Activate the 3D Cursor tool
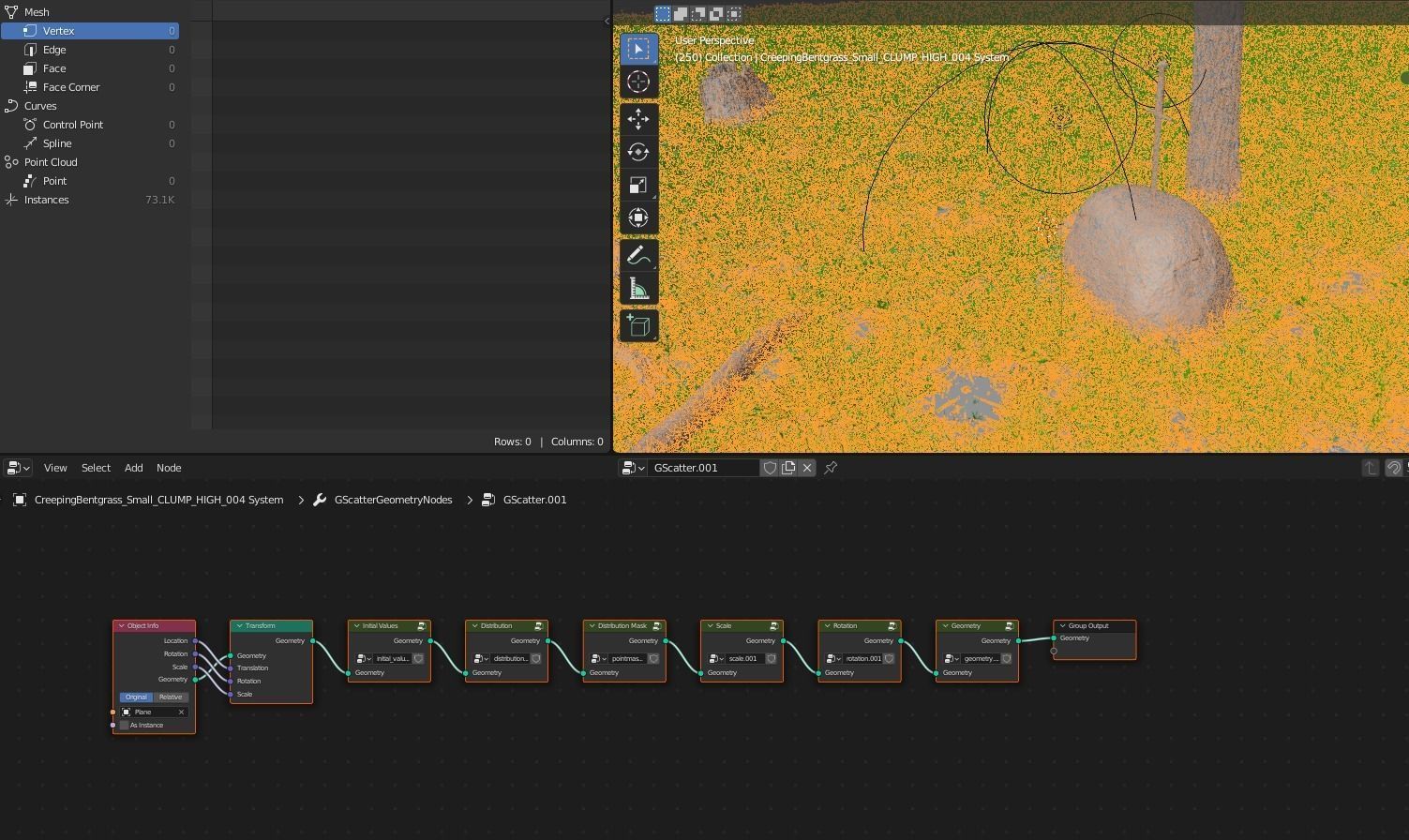1409x840 pixels. pyautogui.click(x=638, y=82)
